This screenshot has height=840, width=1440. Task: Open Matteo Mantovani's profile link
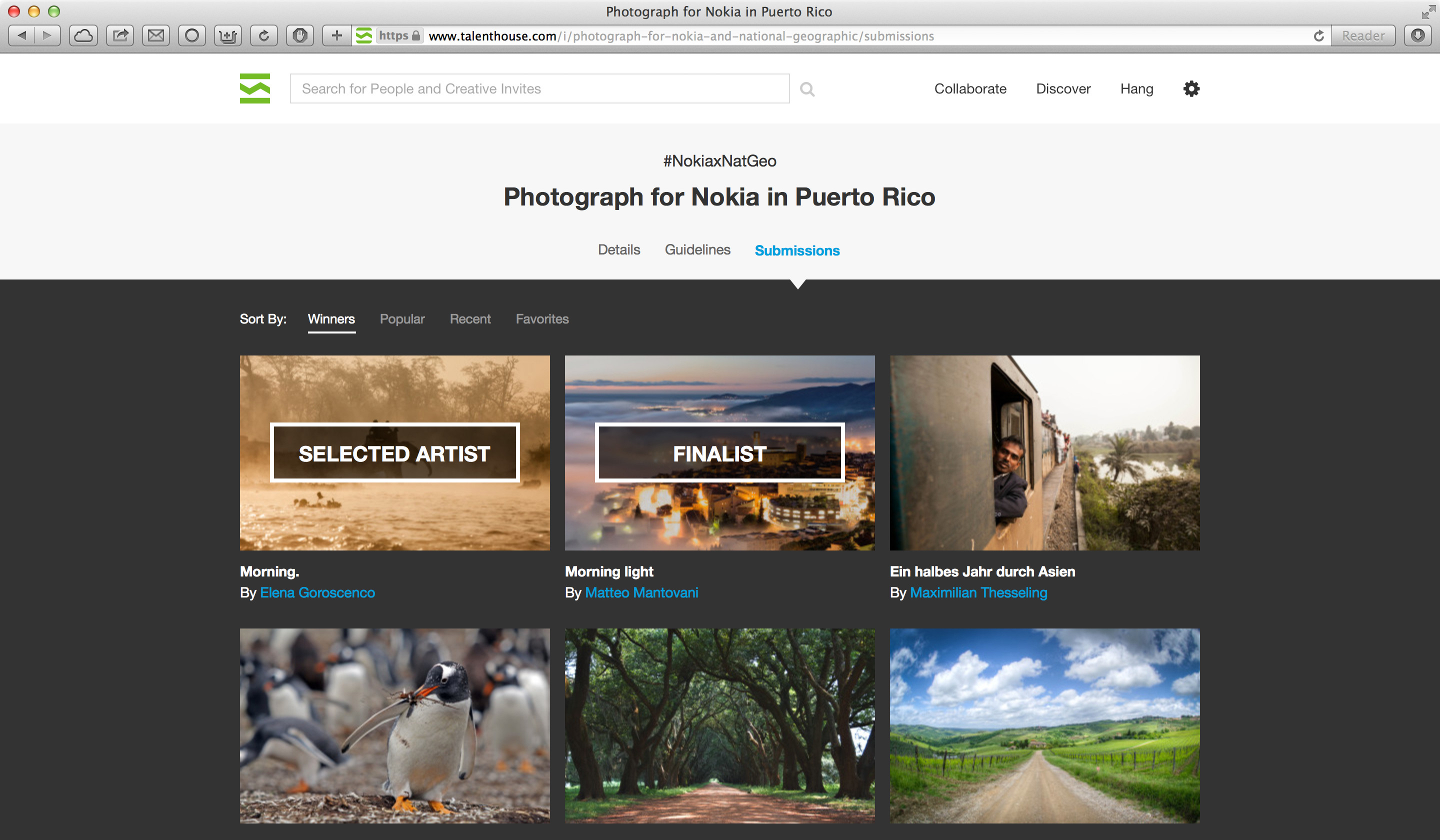(x=641, y=592)
